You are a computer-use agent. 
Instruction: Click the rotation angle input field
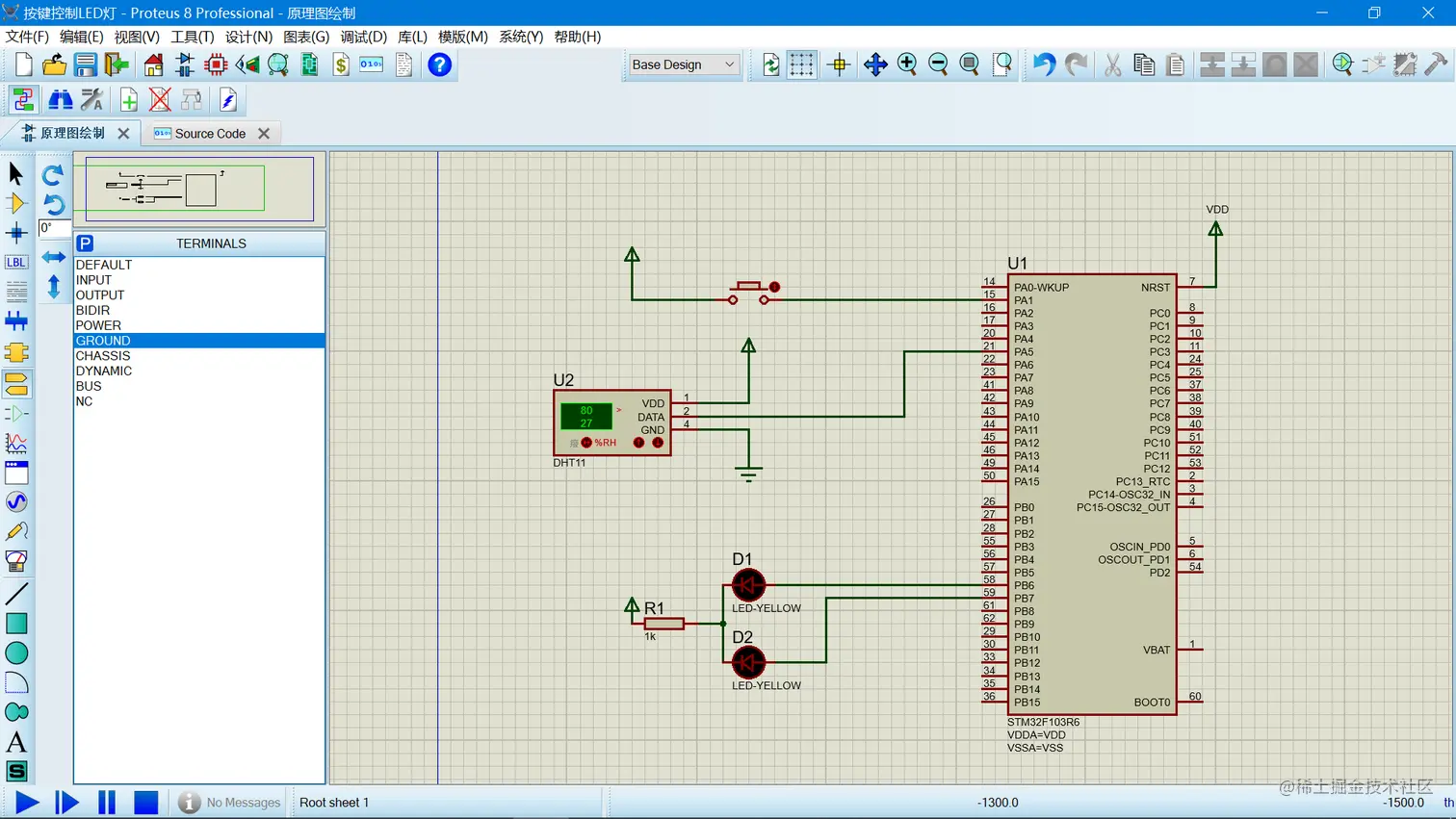point(53,228)
